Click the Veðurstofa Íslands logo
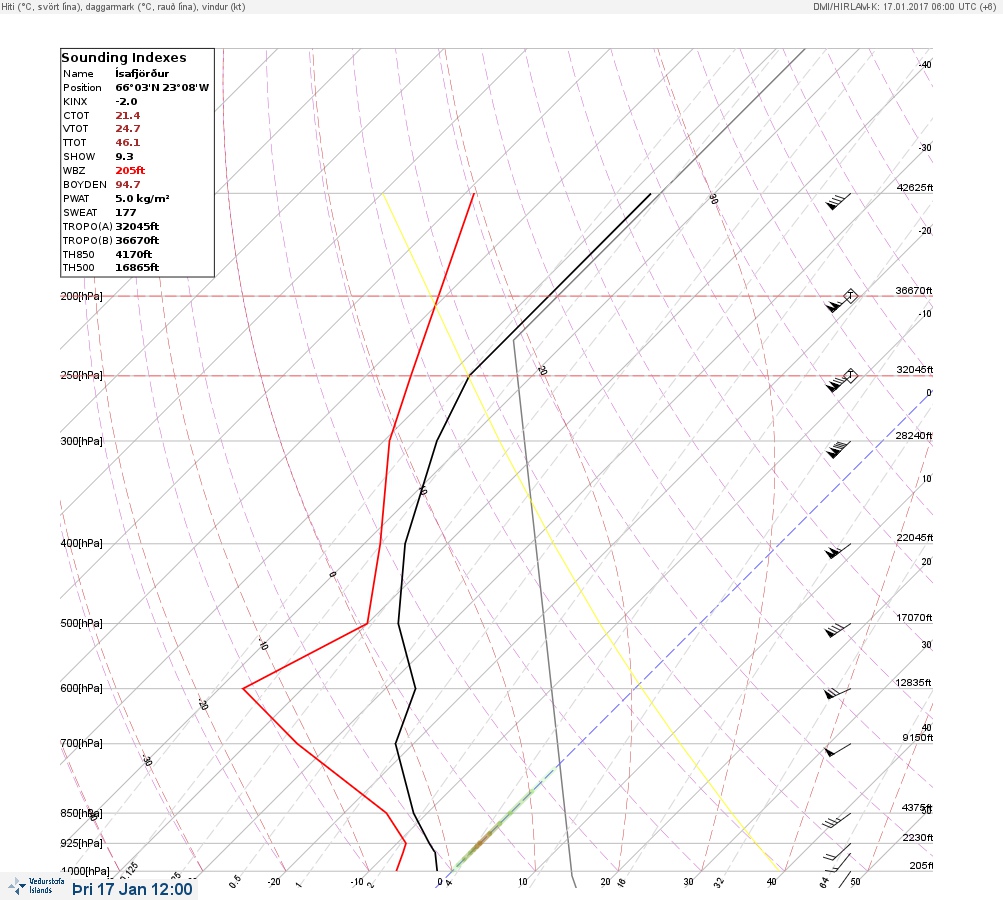Screen dimensions: 1003x900 [36, 886]
